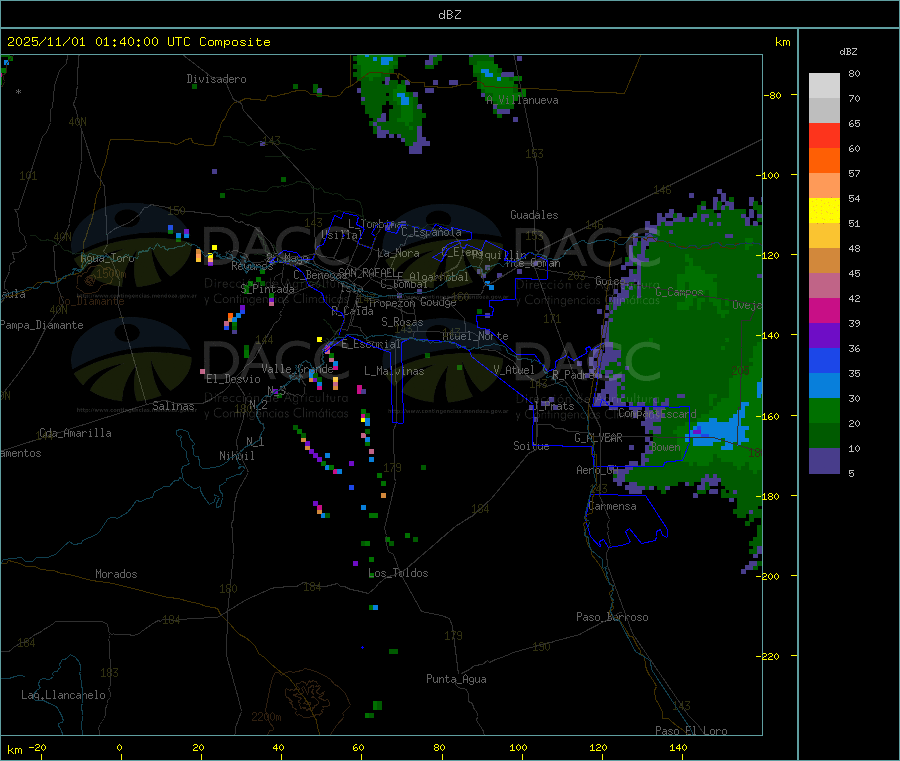
Task: Click the blue echo cell near Bowen
Action: click(717, 430)
